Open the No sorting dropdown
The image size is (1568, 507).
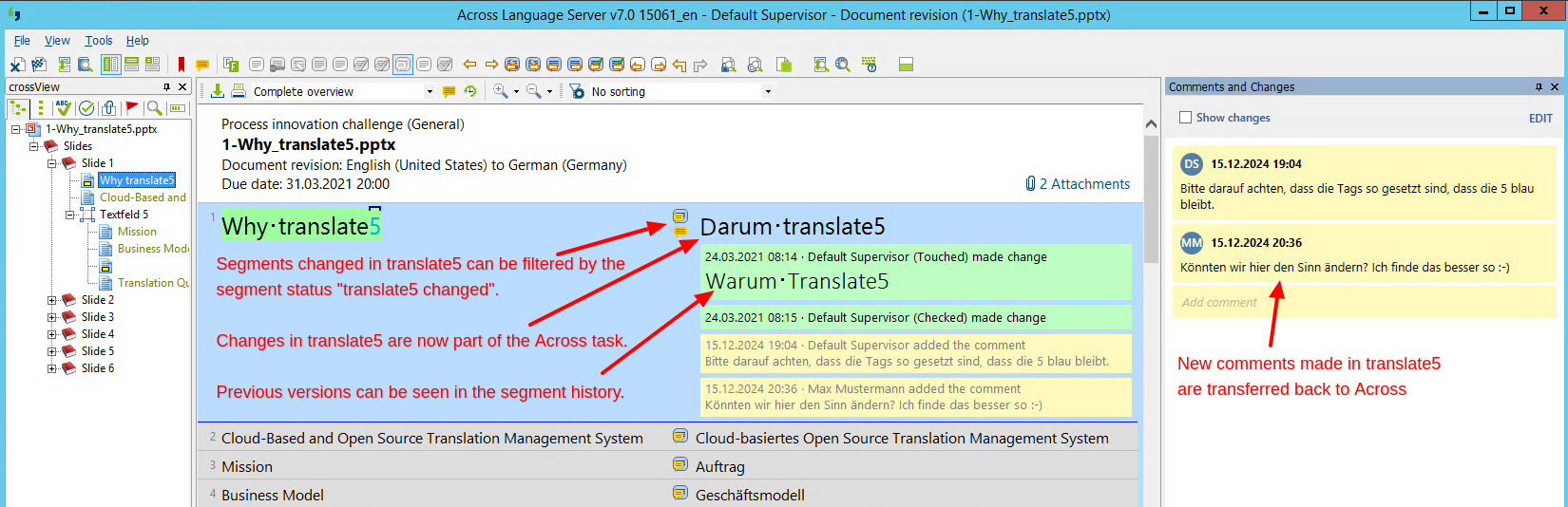(768, 91)
